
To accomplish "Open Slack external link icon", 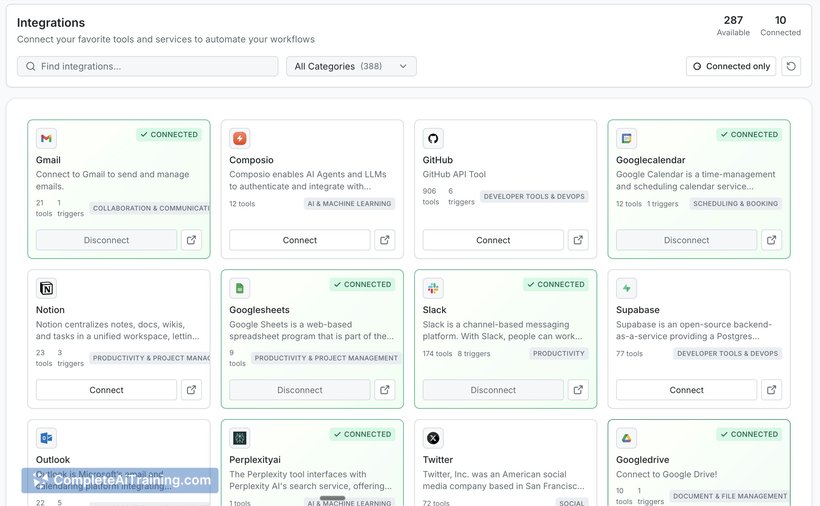I will click(578, 390).
